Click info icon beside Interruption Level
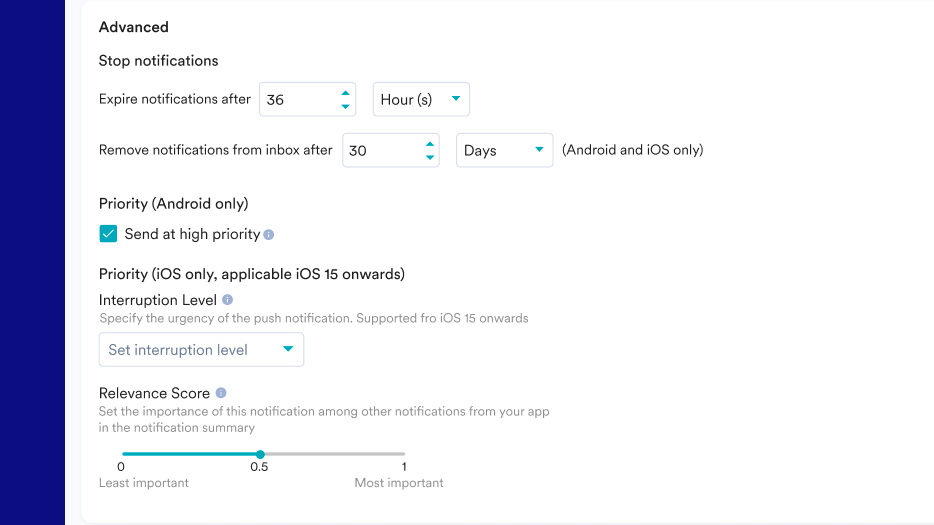934x525 pixels. (x=228, y=300)
